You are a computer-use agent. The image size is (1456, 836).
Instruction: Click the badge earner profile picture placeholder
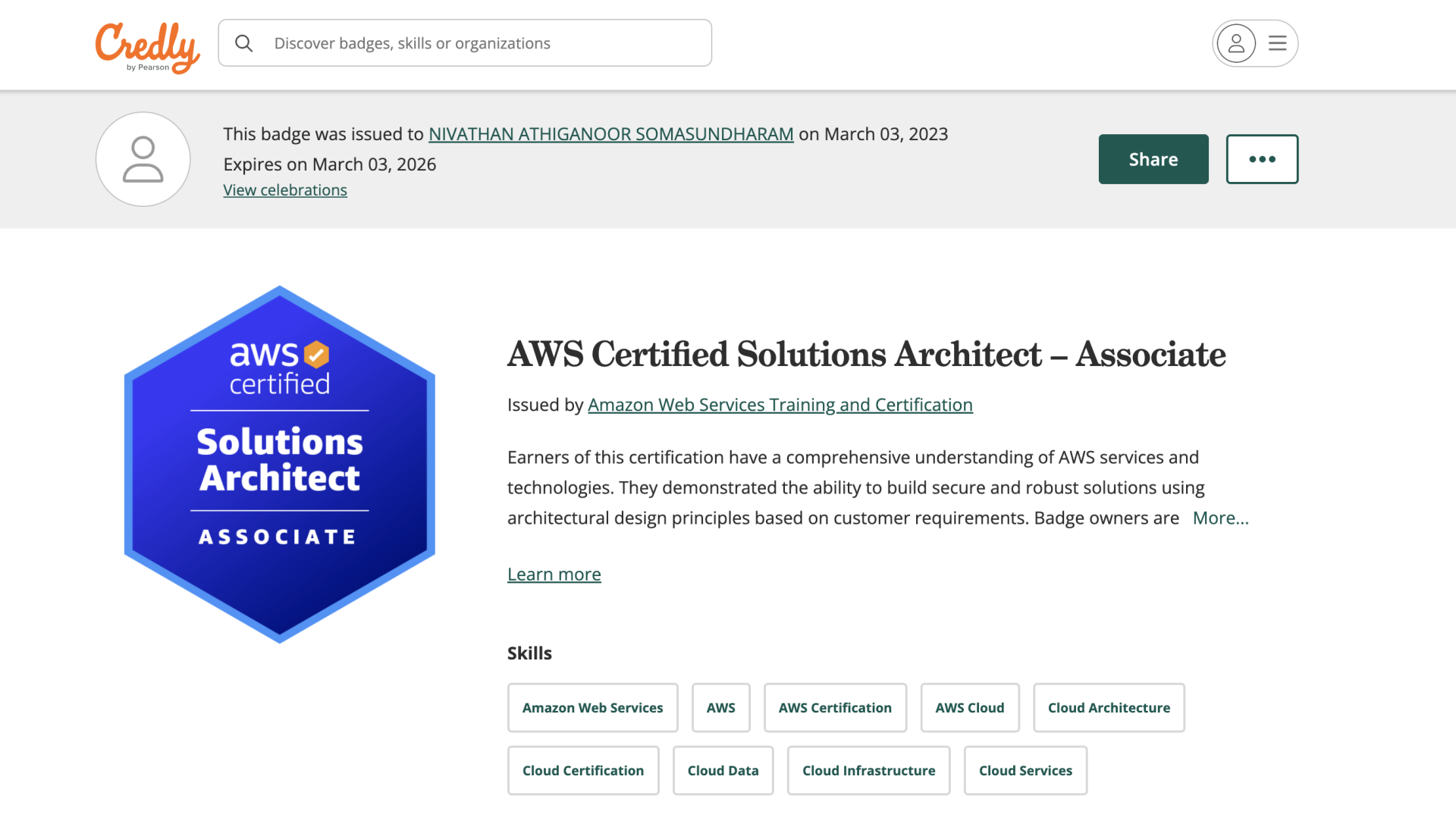[143, 159]
